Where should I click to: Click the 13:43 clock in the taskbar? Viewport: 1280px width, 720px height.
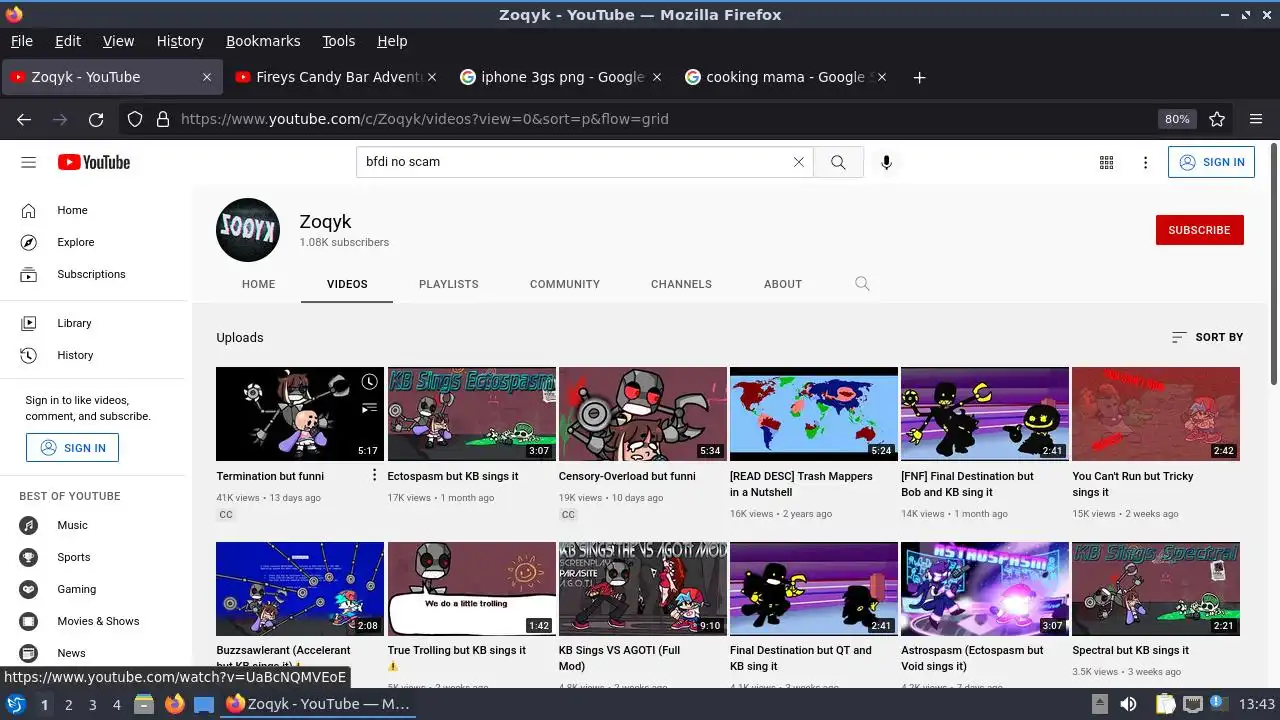coord(1257,704)
